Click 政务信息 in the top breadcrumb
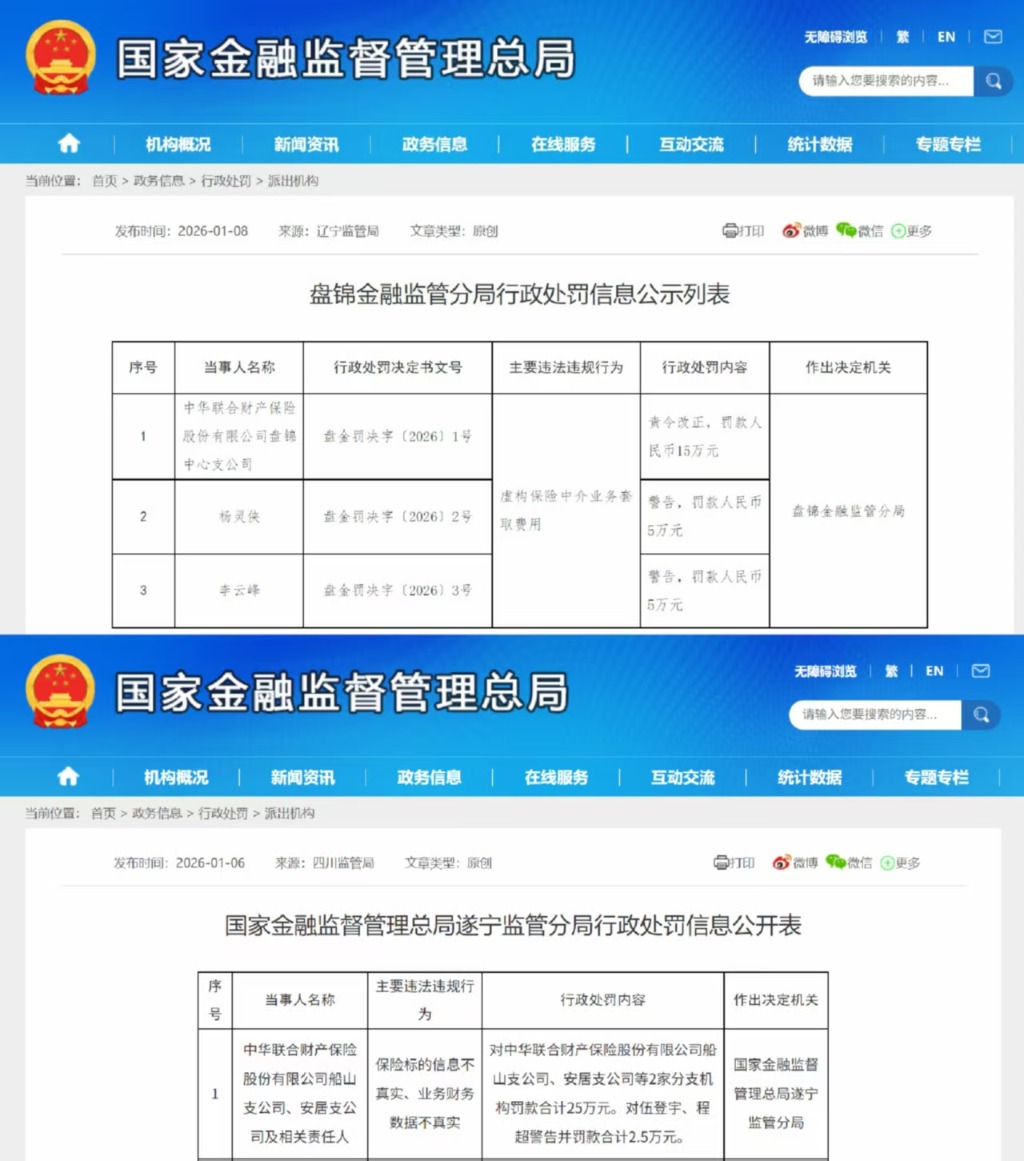The image size is (1024, 1161). coord(158,181)
